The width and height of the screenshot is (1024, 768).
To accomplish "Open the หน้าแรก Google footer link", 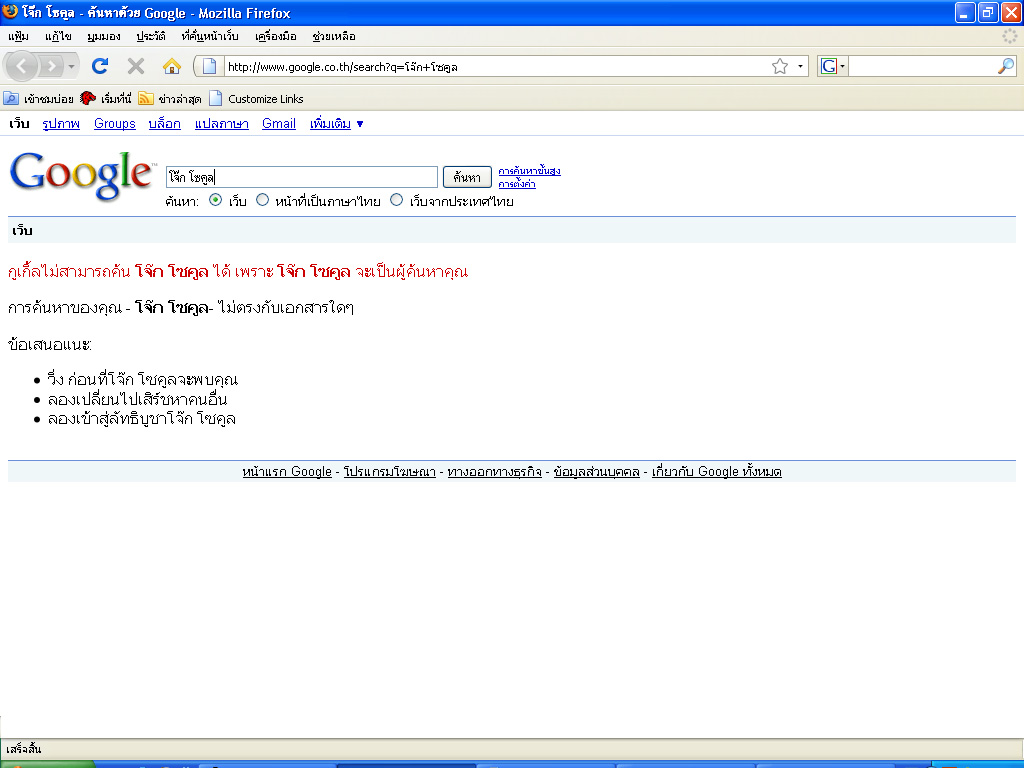I will 287,472.
